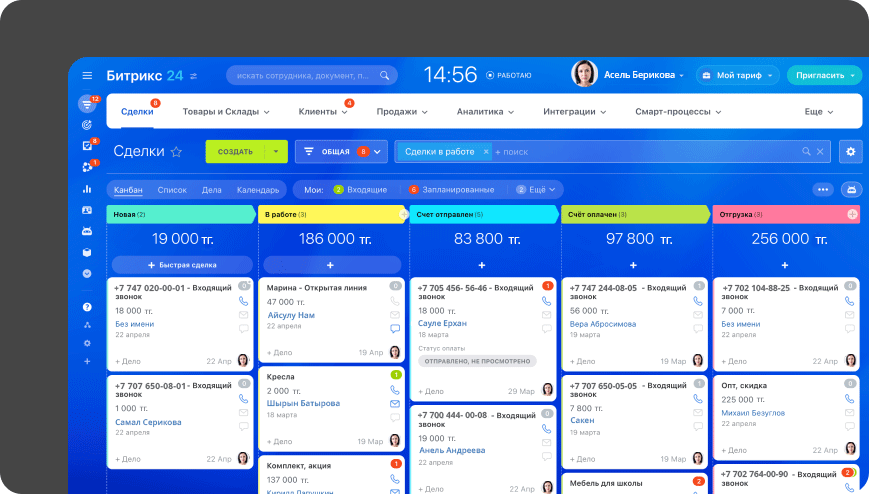Click the СОЗДАТЬ button

[235, 151]
